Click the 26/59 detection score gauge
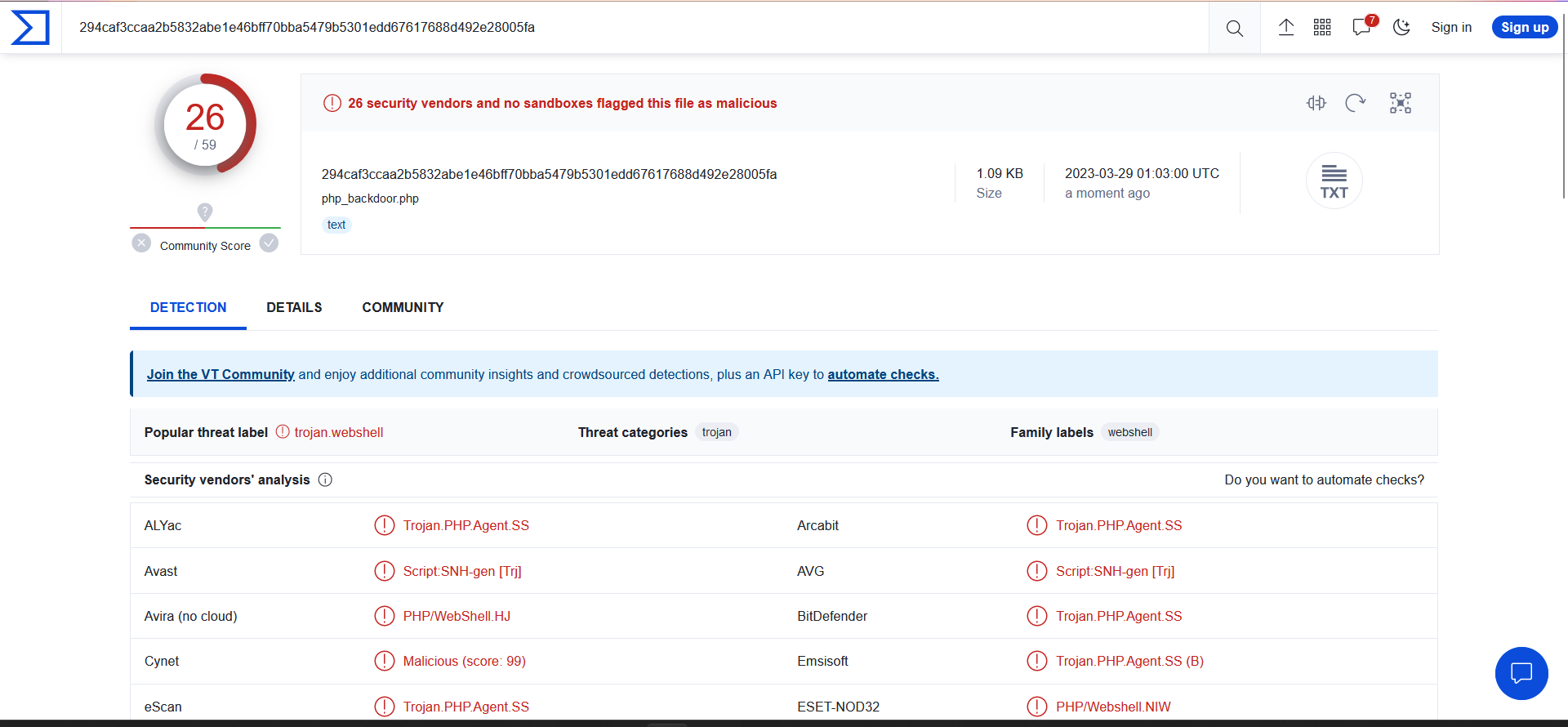The width and height of the screenshot is (1568, 727). (x=205, y=125)
